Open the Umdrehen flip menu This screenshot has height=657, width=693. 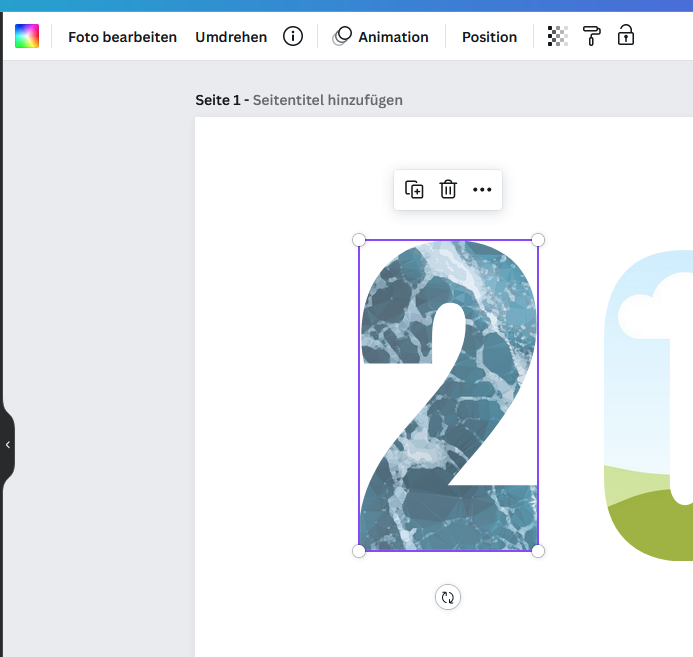[x=231, y=37]
